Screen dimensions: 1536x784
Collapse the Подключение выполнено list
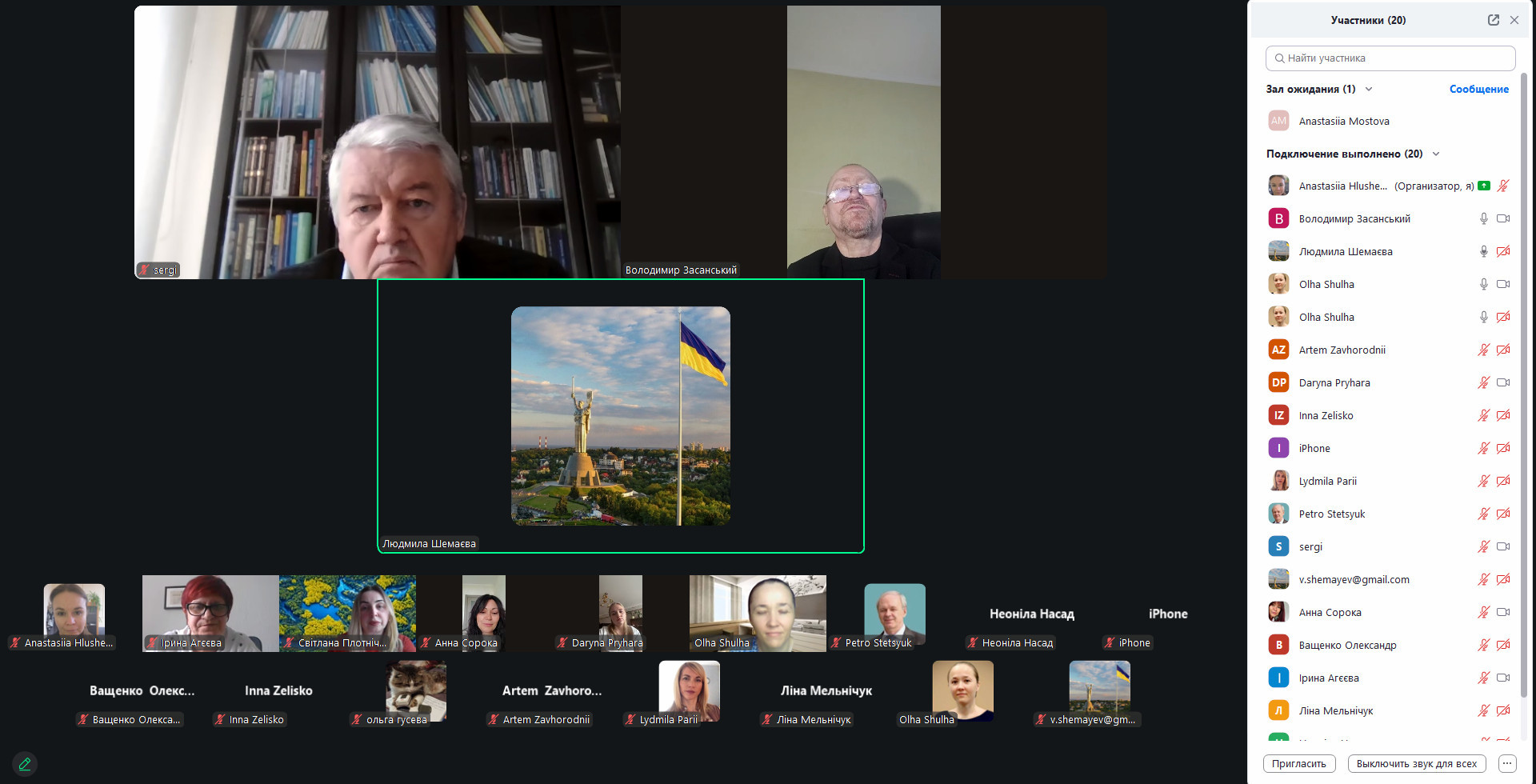[1436, 154]
